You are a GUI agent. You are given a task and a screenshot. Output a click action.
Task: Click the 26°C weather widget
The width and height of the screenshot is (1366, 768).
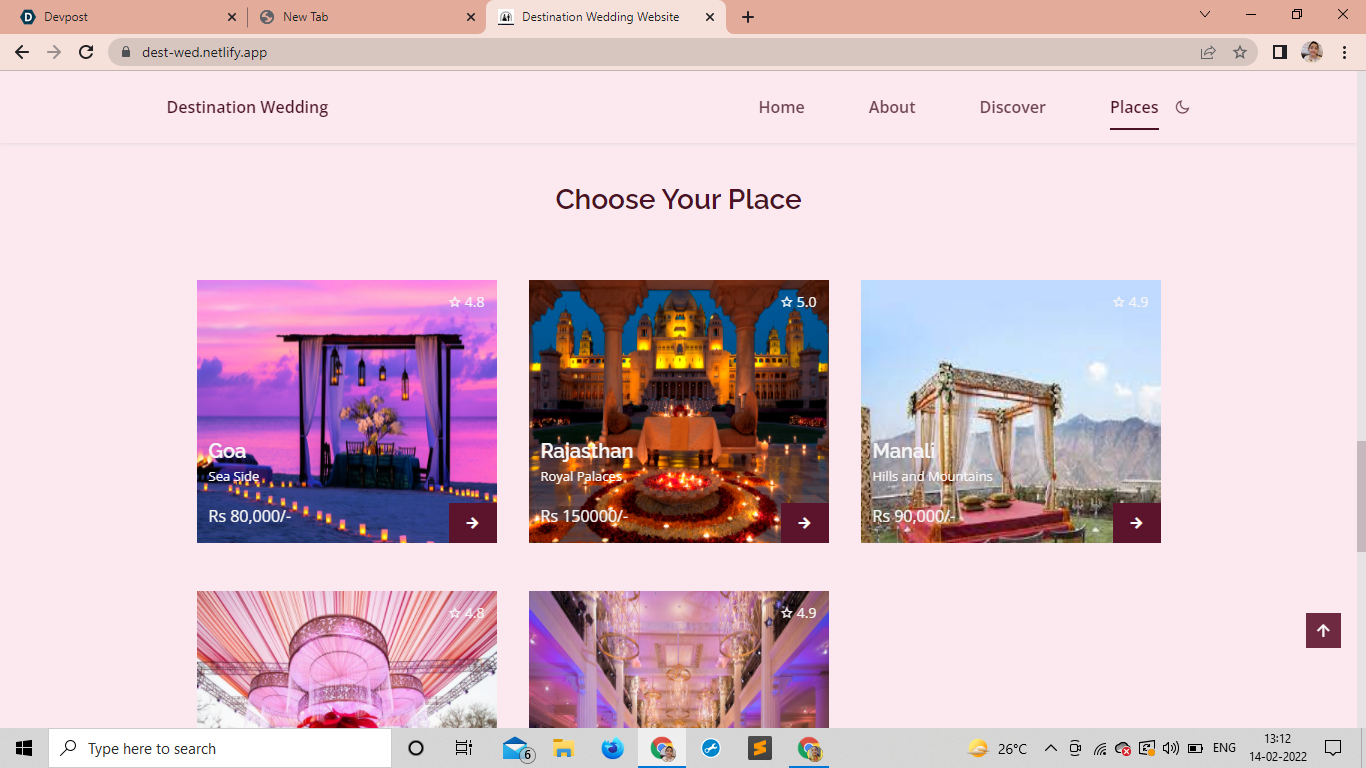tap(998, 748)
